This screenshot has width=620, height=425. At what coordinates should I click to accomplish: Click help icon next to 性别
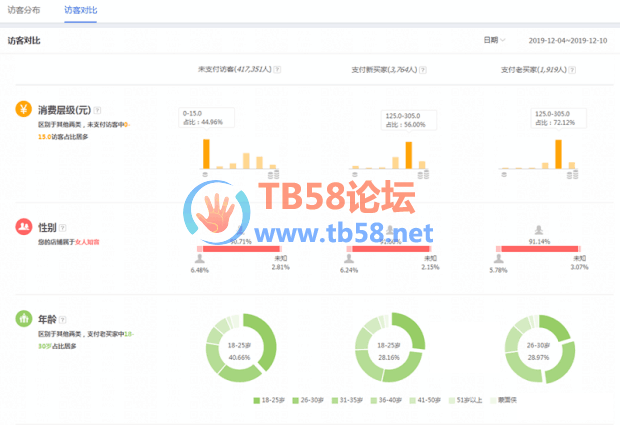point(64,227)
